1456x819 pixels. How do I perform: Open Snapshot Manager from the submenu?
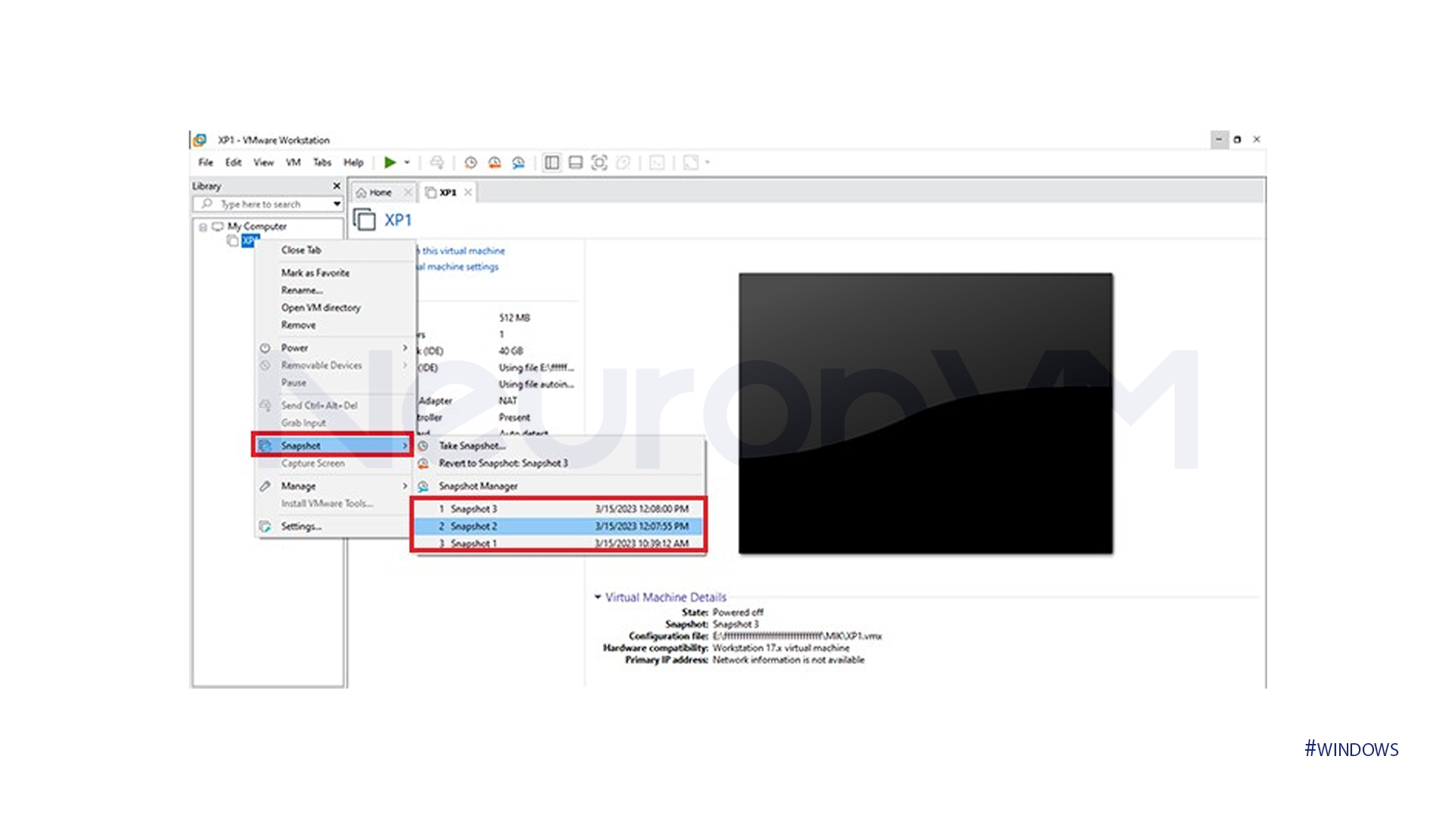[x=560, y=486]
